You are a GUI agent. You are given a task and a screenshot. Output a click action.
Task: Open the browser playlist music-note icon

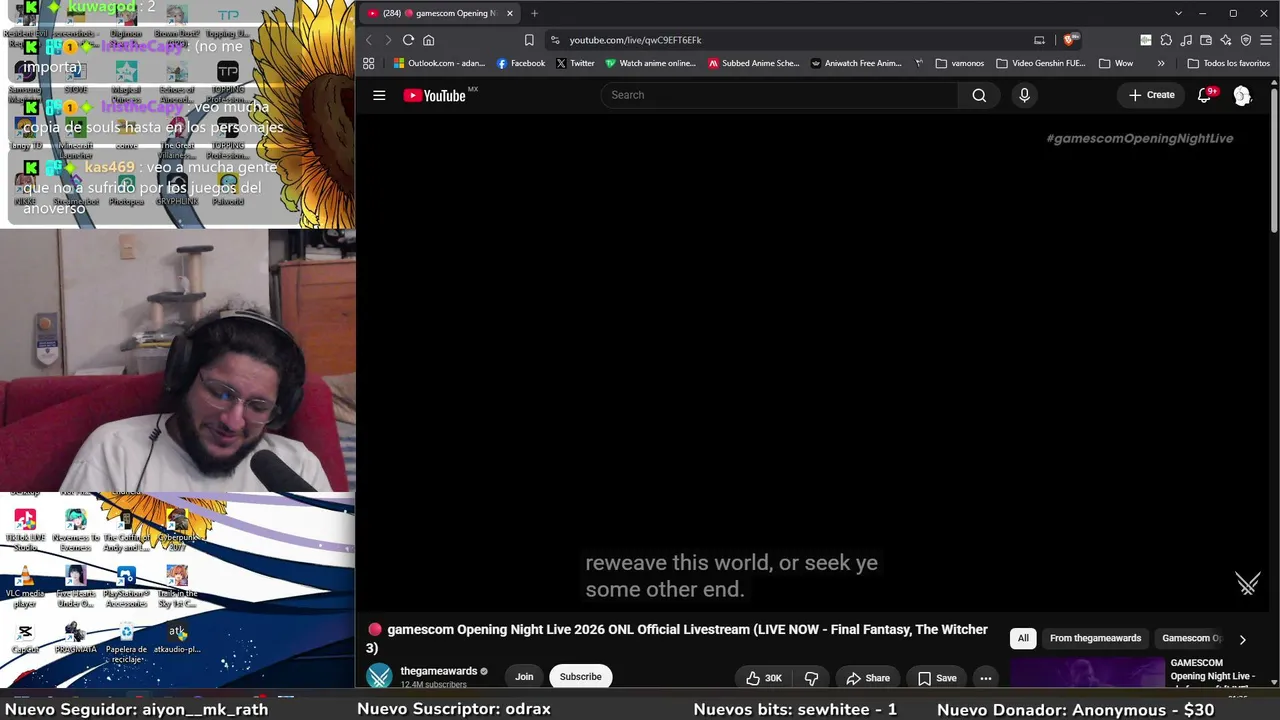1186,40
